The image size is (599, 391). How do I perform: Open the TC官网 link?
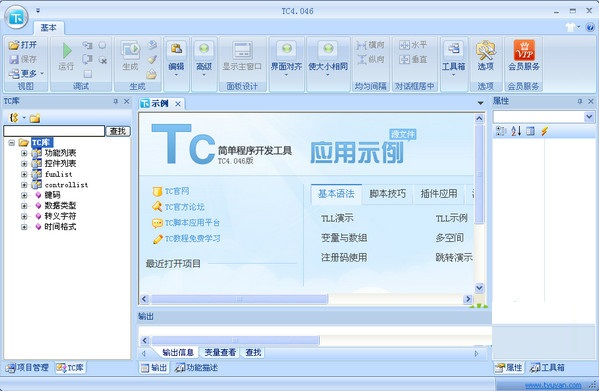(176, 191)
